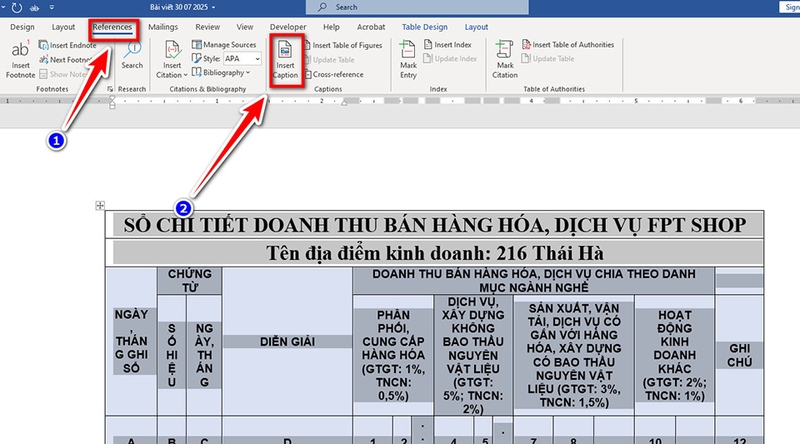800x444 pixels.
Task: Click Insert Index
Action: tap(448, 44)
